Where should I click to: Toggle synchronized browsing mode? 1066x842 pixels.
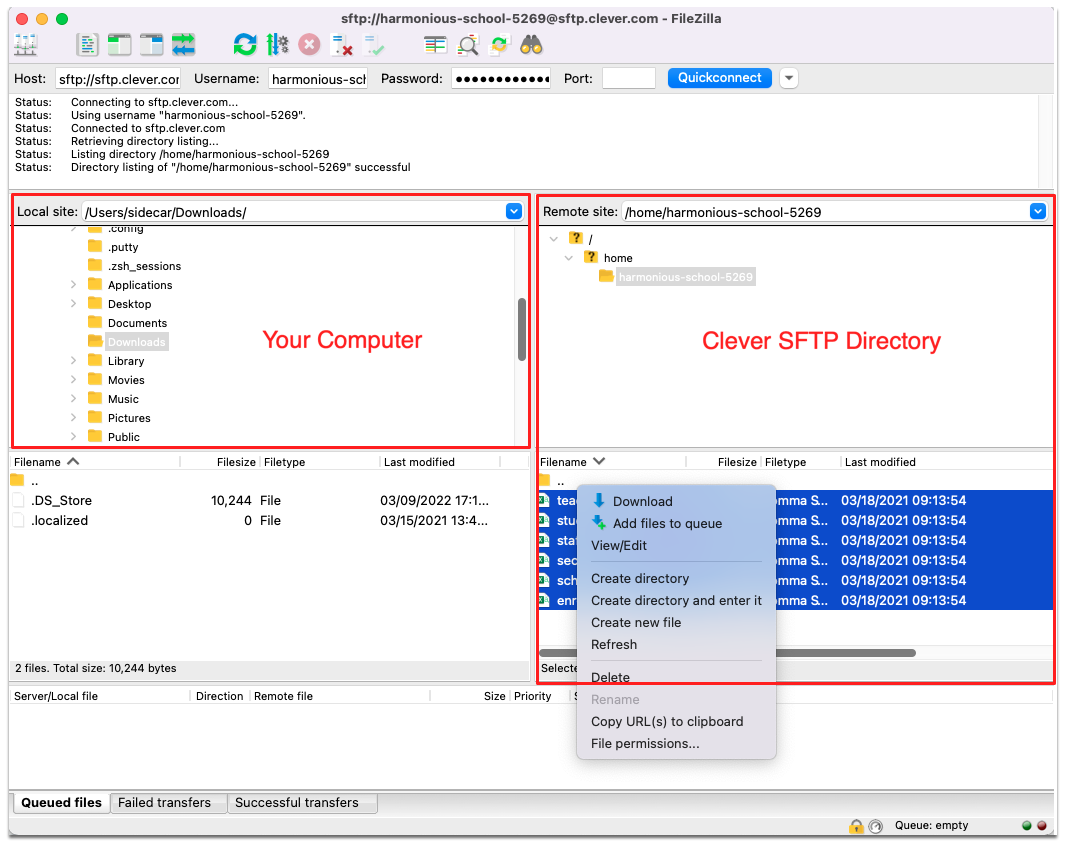click(x=499, y=44)
